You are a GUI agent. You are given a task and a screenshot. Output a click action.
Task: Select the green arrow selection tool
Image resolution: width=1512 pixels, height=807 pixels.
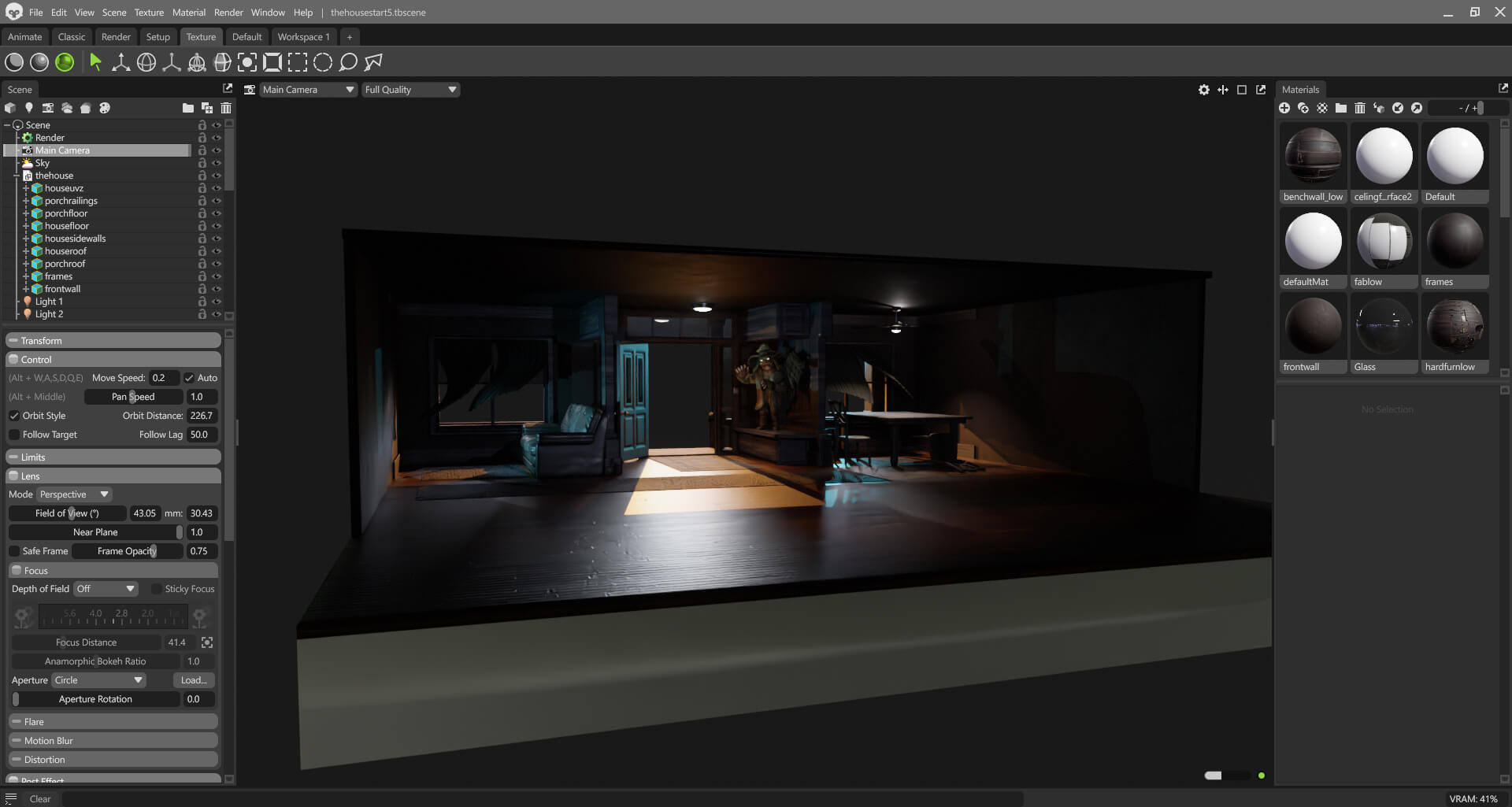point(95,62)
